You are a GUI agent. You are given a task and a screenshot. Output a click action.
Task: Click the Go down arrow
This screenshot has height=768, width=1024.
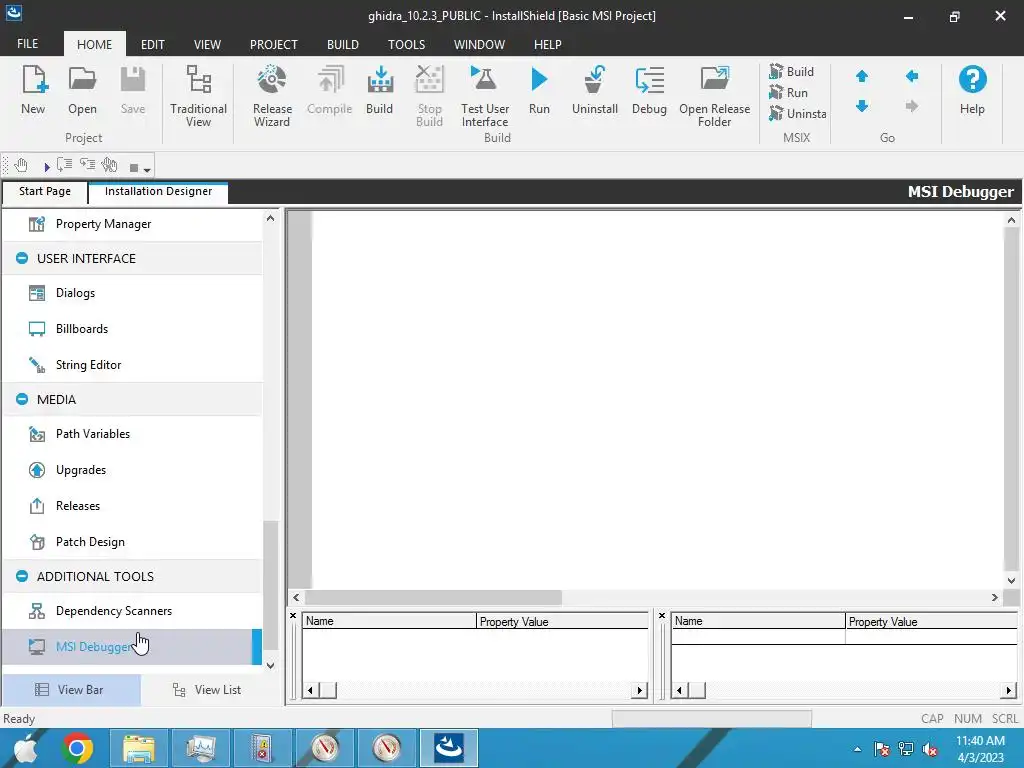tap(862, 106)
